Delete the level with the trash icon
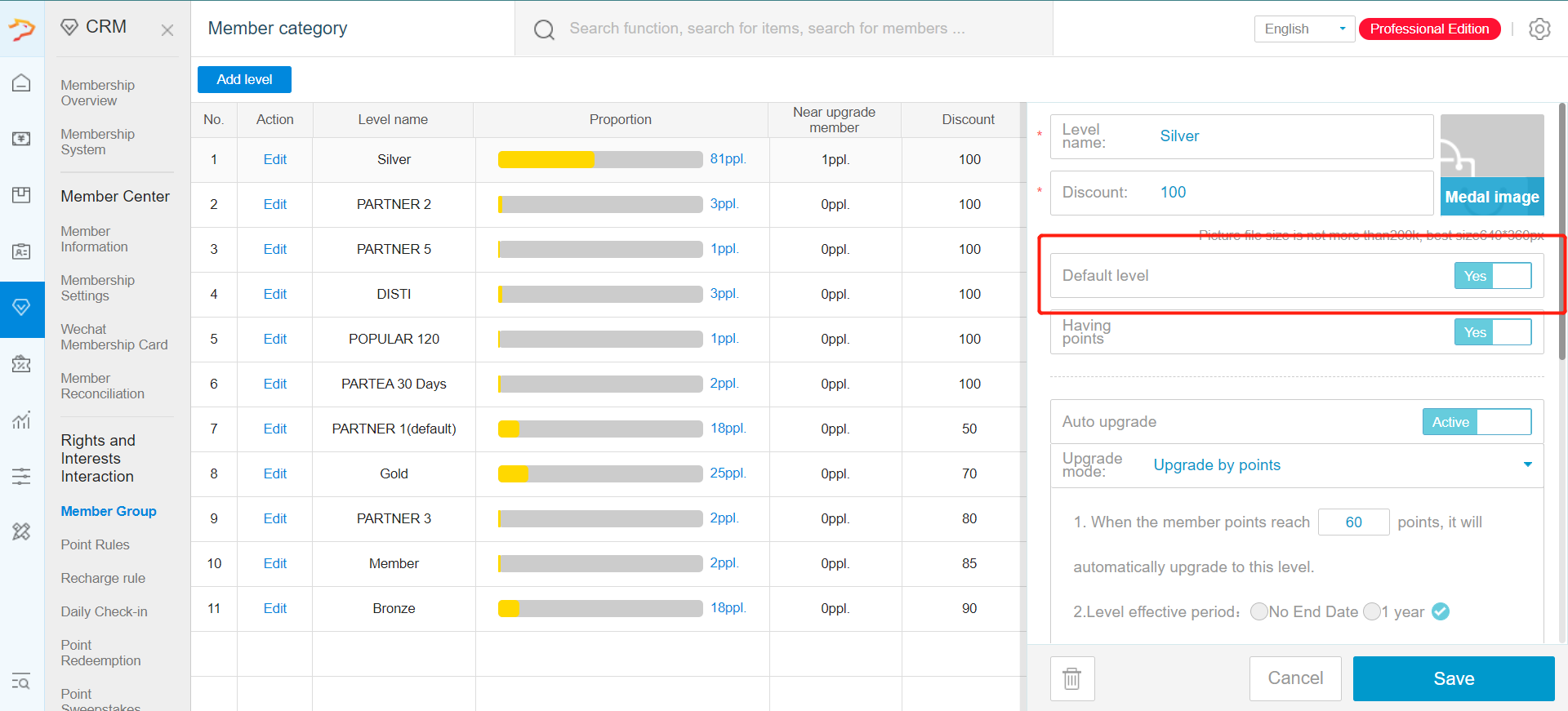 pos(1072,678)
